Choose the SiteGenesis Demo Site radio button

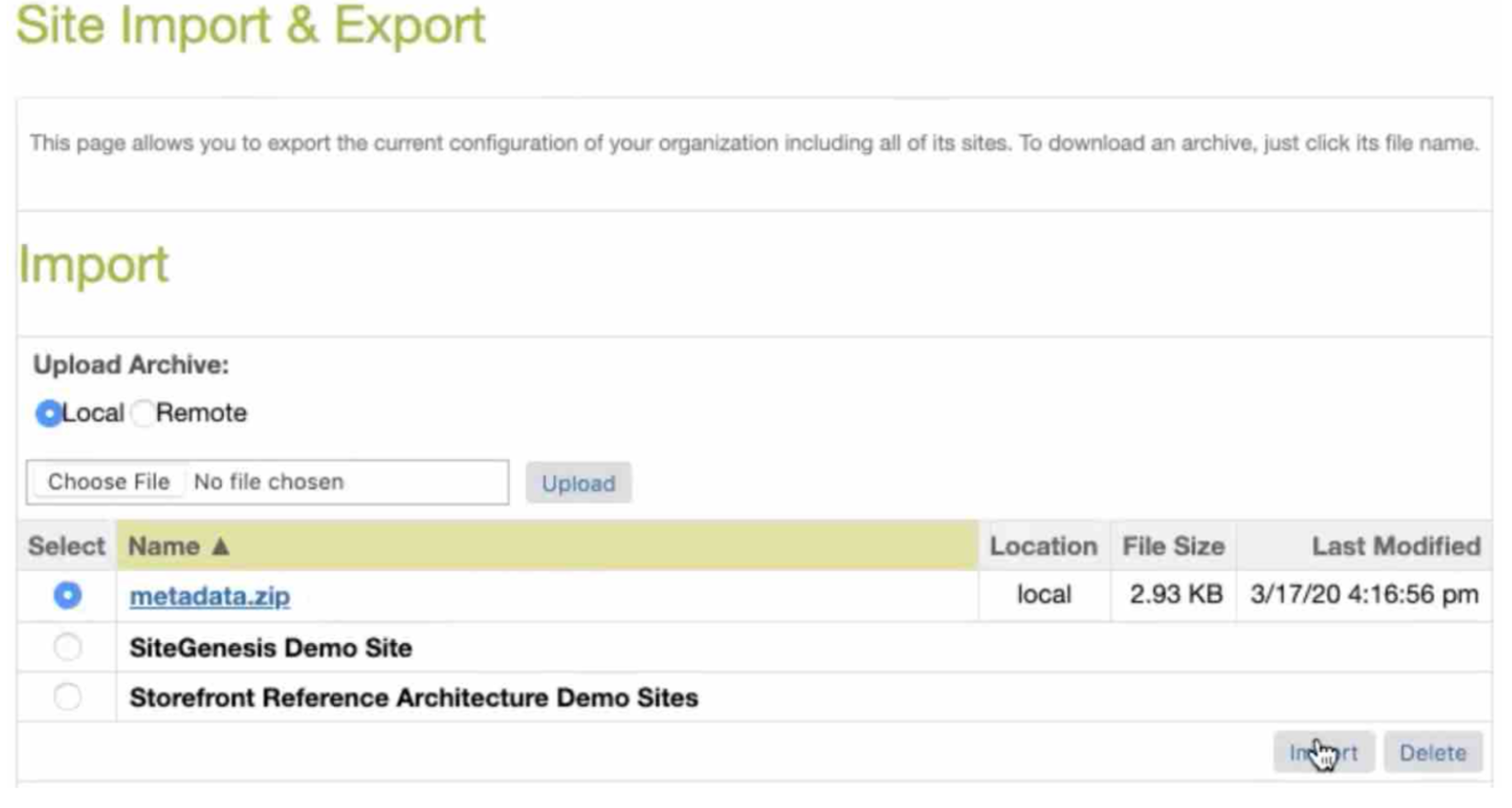pyautogui.click(x=68, y=647)
